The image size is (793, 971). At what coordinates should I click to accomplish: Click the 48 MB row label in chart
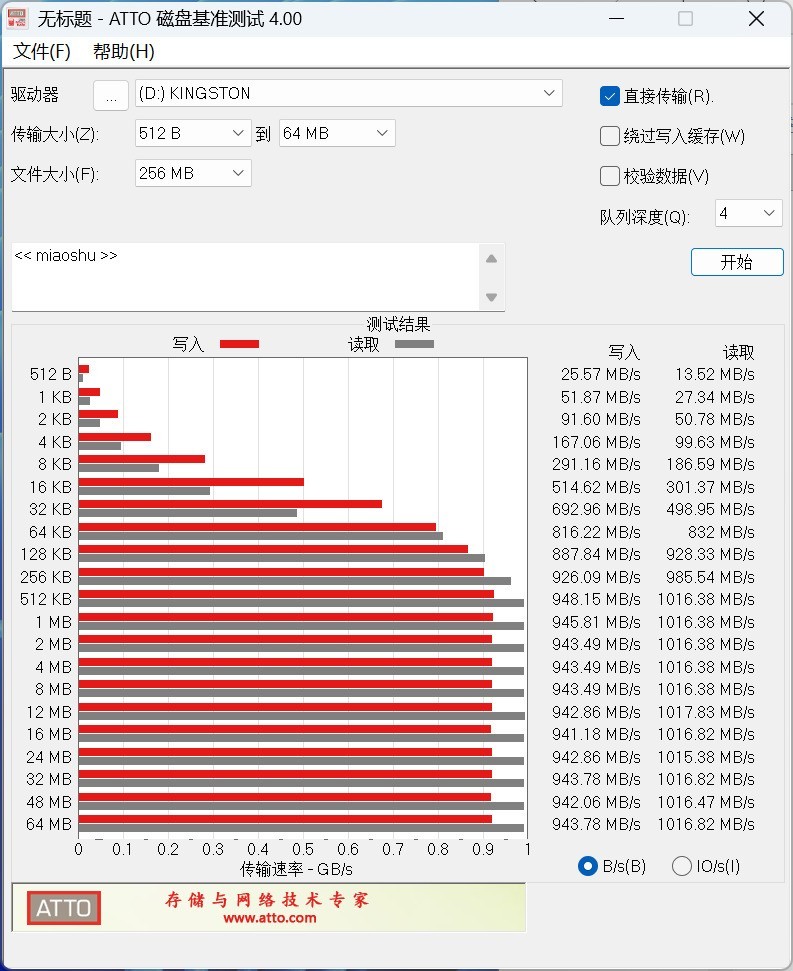(x=49, y=802)
